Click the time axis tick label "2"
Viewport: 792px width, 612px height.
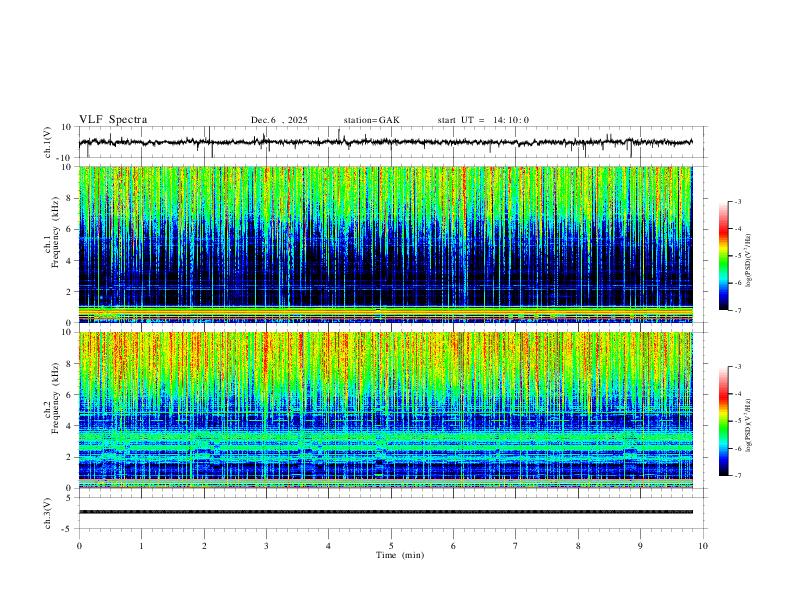click(x=204, y=546)
